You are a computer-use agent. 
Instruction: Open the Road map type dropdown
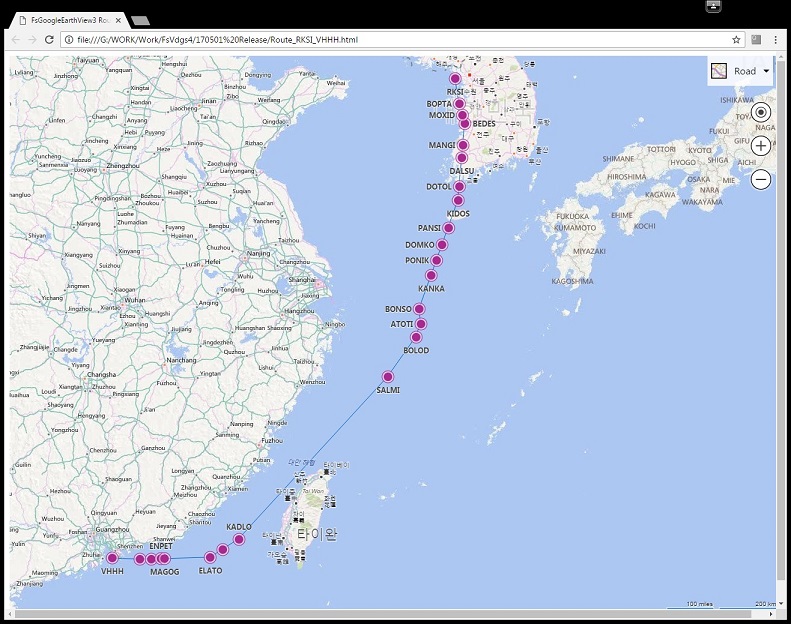tap(740, 71)
